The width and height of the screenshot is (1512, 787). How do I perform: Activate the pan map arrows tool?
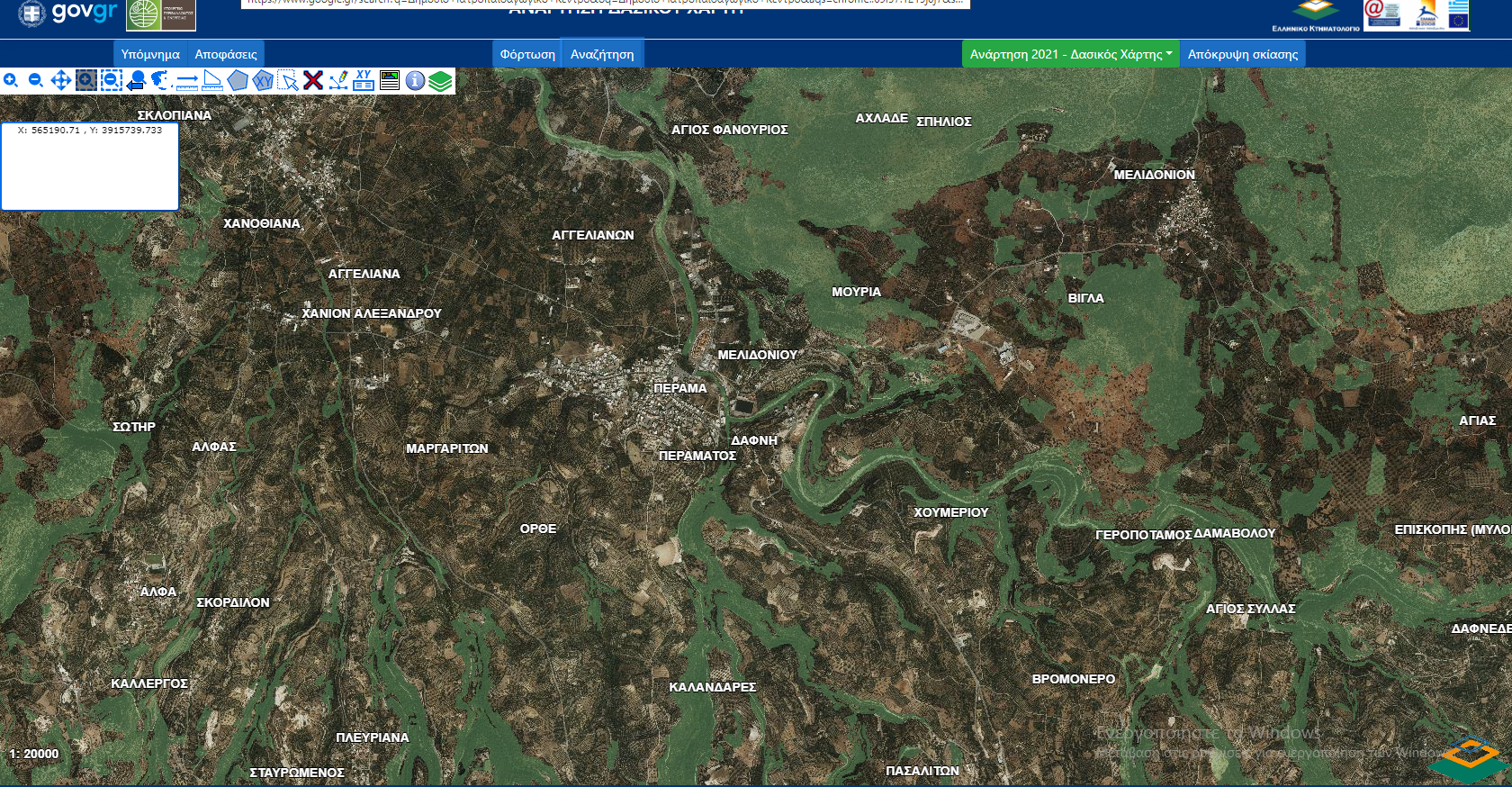pyautogui.click(x=60, y=81)
